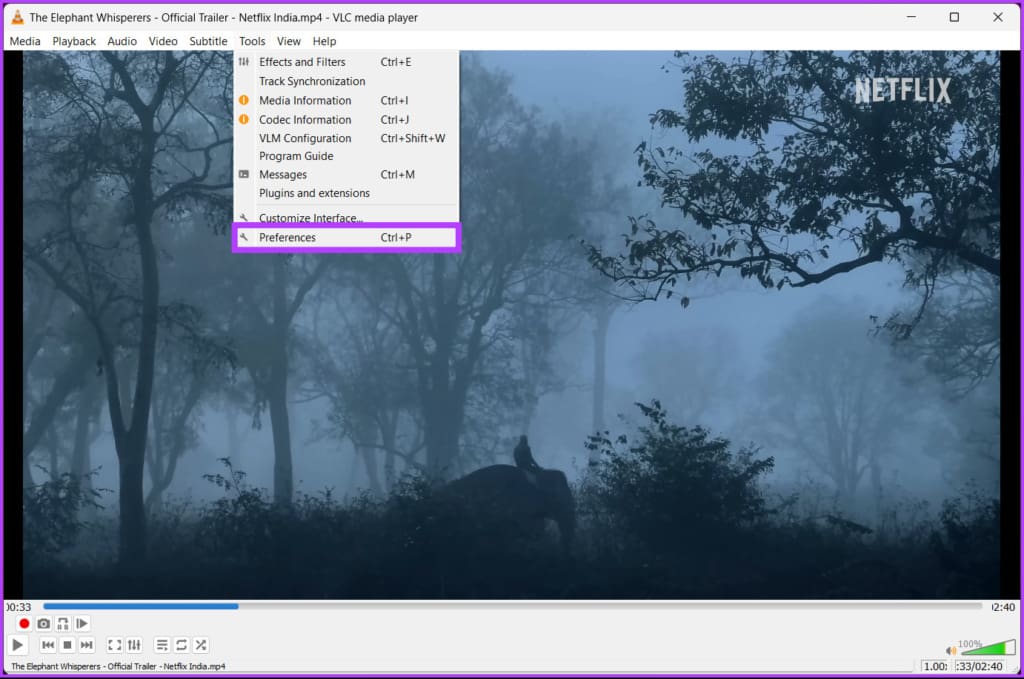Open the Audio menu
The width and height of the screenshot is (1024, 679).
coord(122,41)
